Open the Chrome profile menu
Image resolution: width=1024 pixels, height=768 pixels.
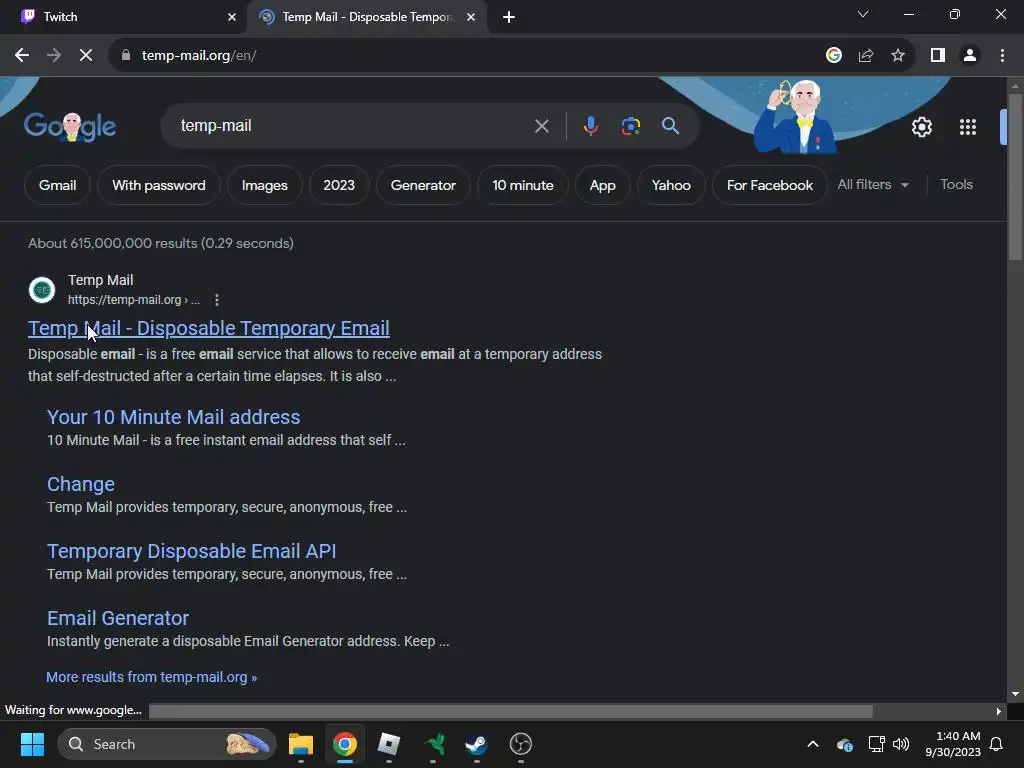(970, 56)
